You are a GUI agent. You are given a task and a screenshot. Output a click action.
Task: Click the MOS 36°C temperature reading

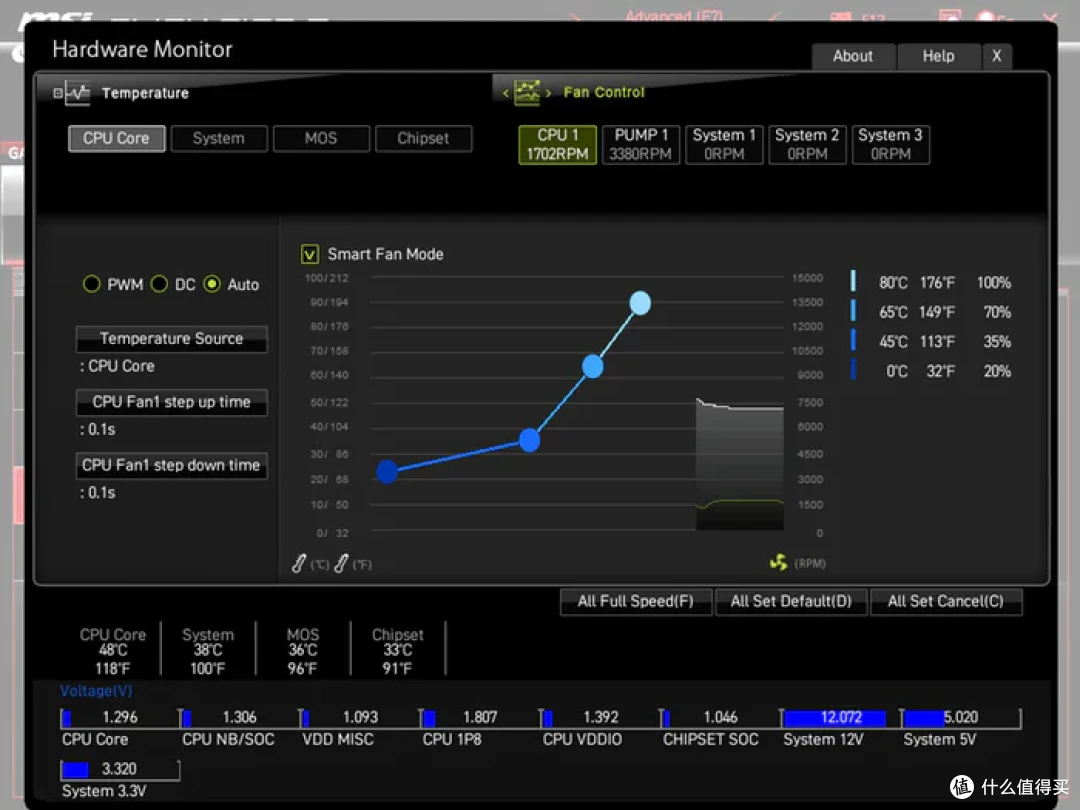302,650
